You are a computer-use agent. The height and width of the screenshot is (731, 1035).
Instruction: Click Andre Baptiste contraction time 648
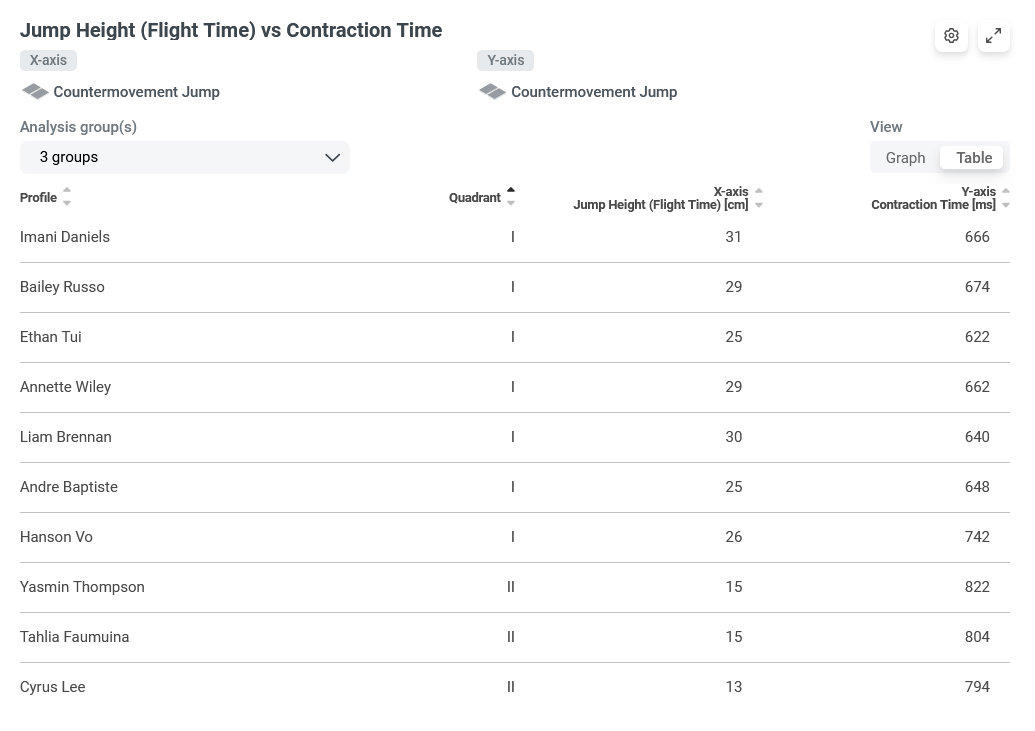click(x=977, y=487)
